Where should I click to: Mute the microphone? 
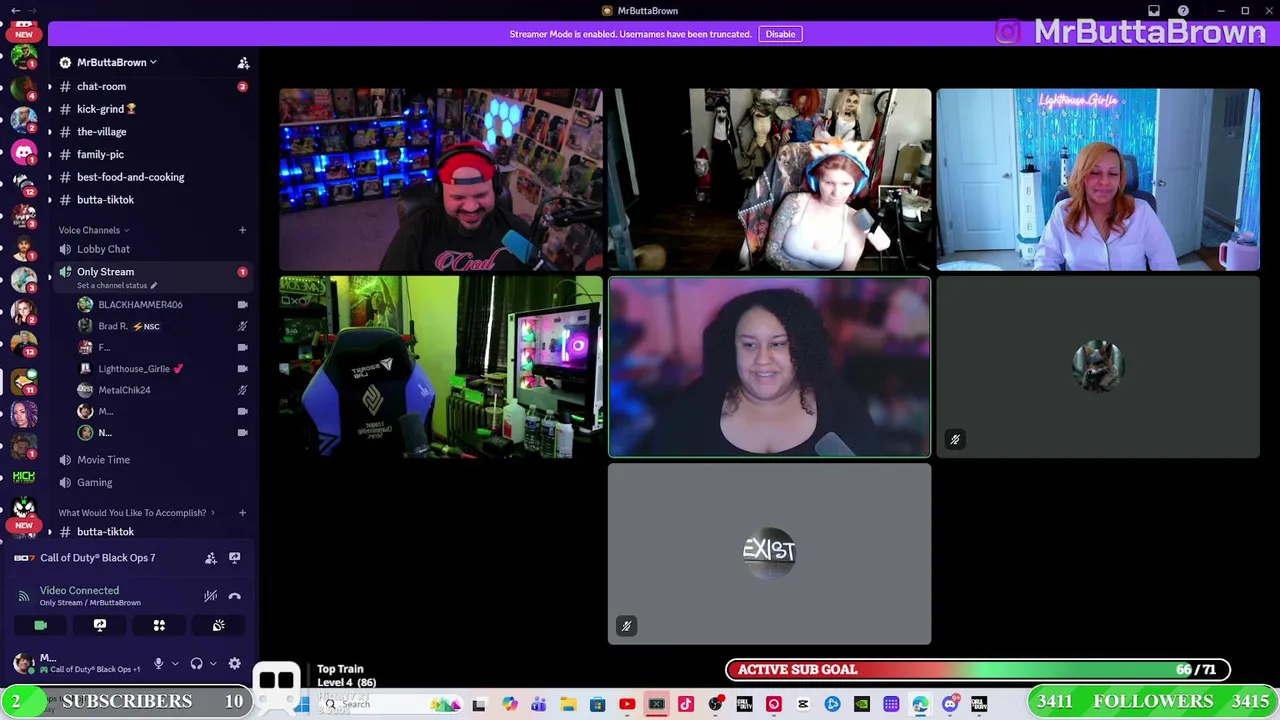point(158,663)
